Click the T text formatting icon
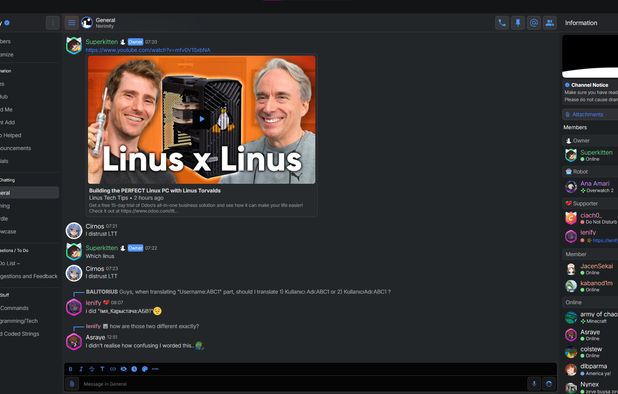The height and width of the screenshot is (394, 618). [102, 369]
